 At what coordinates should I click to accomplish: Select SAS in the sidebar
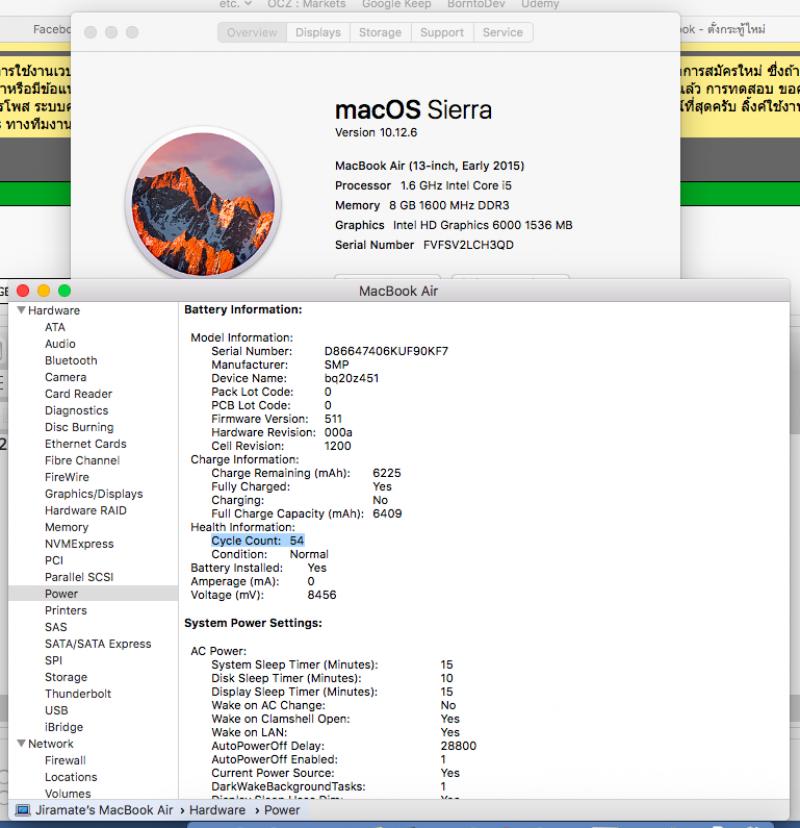pos(56,627)
